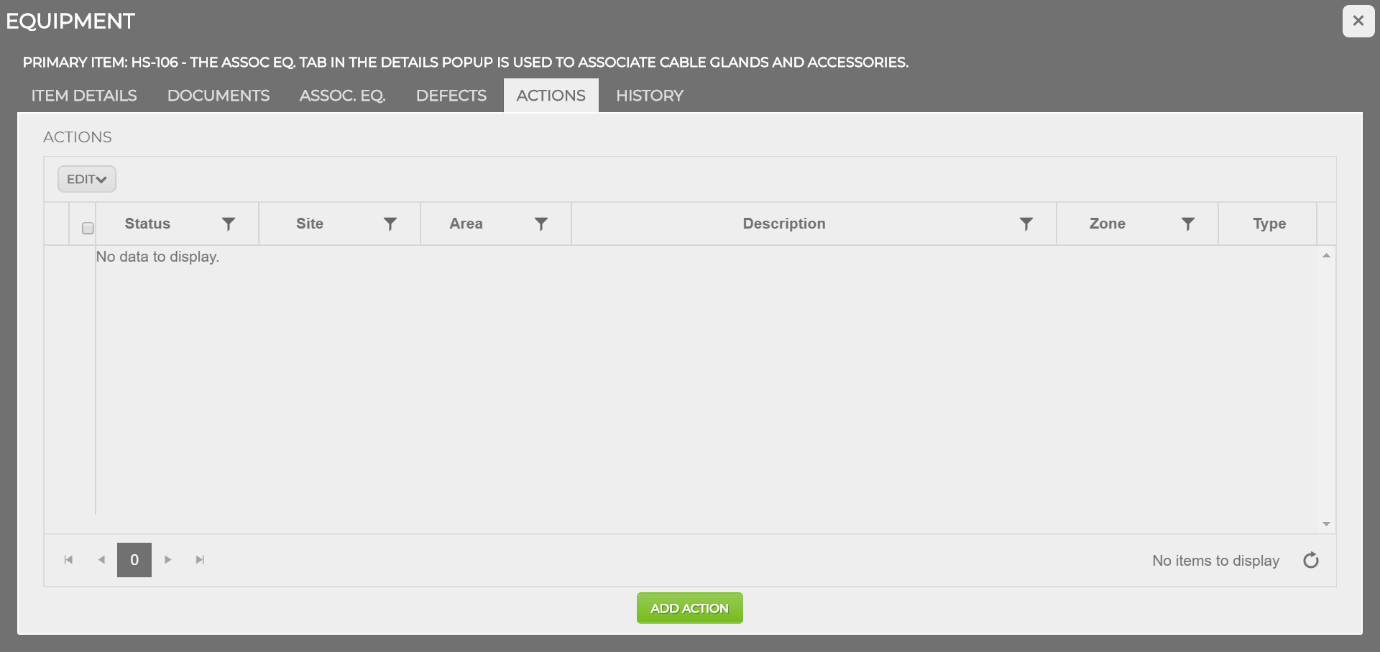Open the Description column filter
The height and width of the screenshot is (652, 1380).
pyautogui.click(x=1026, y=223)
